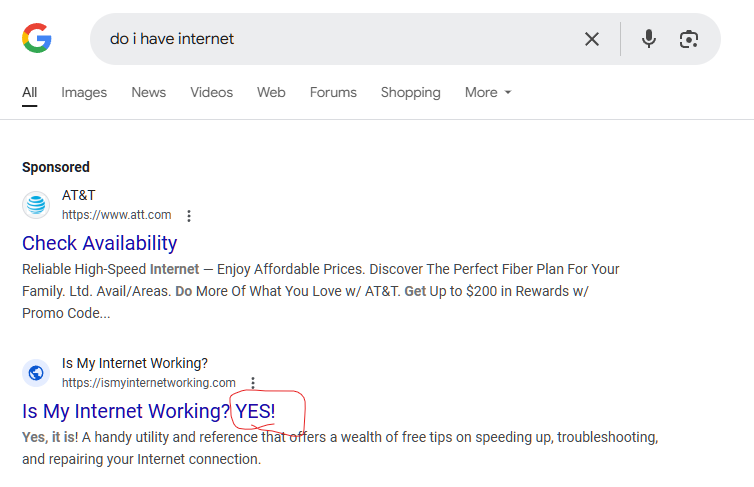Open three-dot options for ismyinternetworking result
Screen dimensions: 754x487
point(253,383)
